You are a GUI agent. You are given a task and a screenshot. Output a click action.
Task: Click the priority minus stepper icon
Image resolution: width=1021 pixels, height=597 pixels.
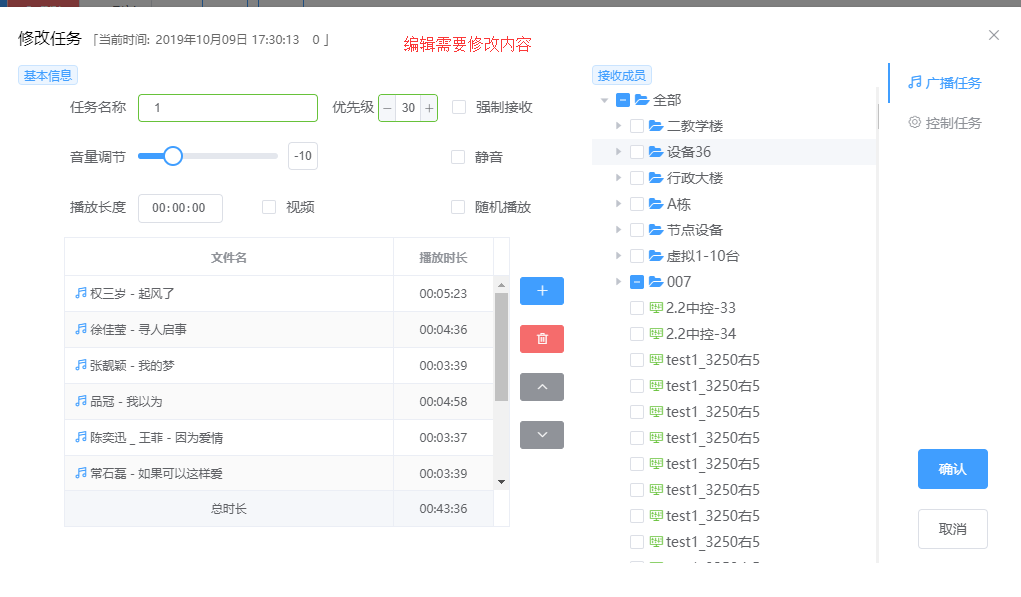pyautogui.click(x=388, y=108)
